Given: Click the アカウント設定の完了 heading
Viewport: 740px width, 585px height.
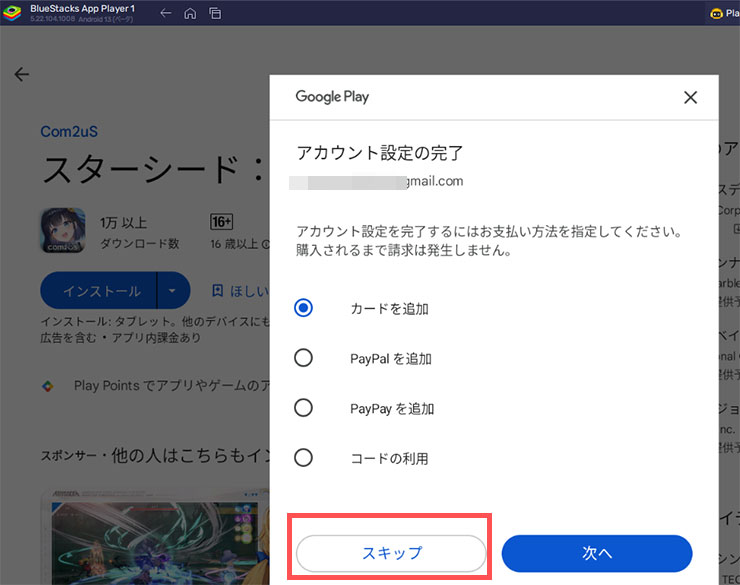Looking at the screenshot, I should (x=380, y=153).
